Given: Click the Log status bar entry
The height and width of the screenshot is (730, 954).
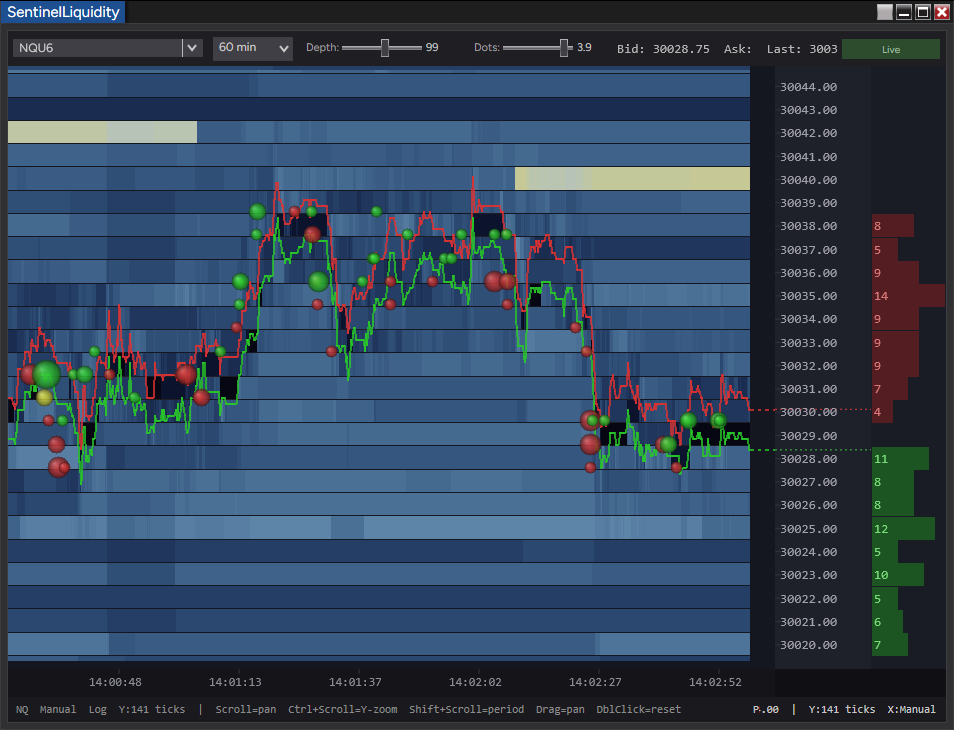Looking at the screenshot, I should pyautogui.click(x=97, y=709).
